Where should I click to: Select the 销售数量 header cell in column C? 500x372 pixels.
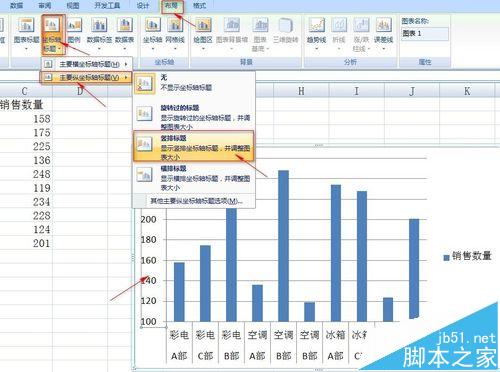(26, 105)
